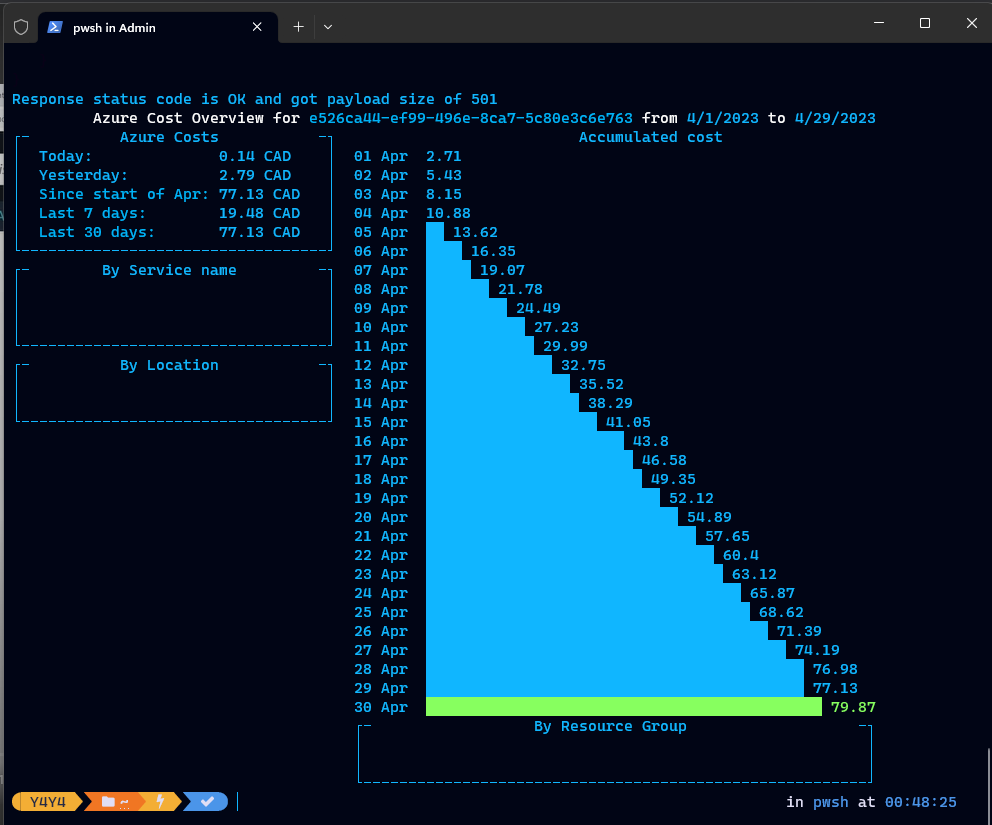Click the Today cost 0.14 CAD
The image size is (992, 825).
(255, 156)
